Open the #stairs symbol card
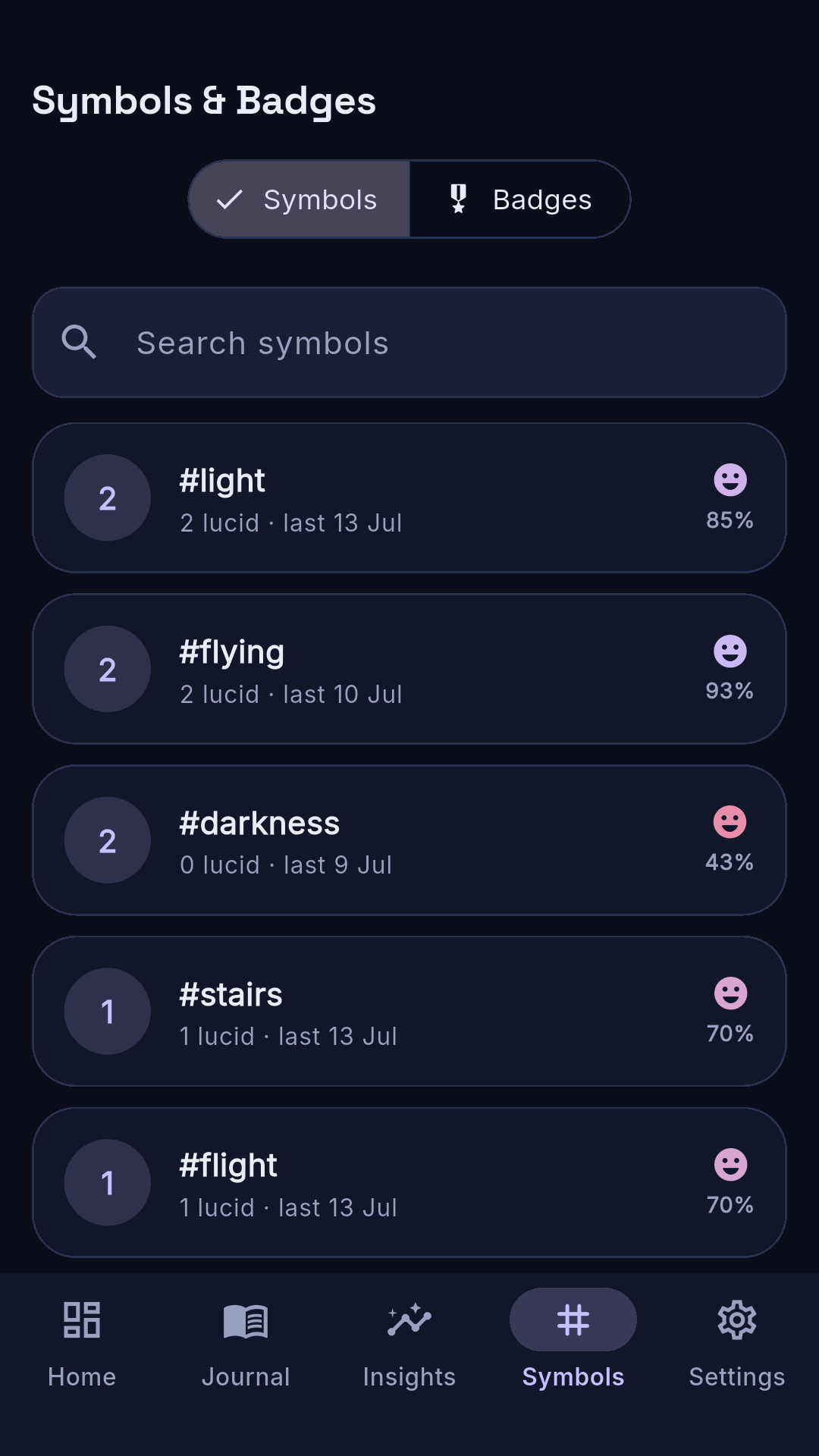Viewport: 819px width, 1456px height. click(x=409, y=1011)
